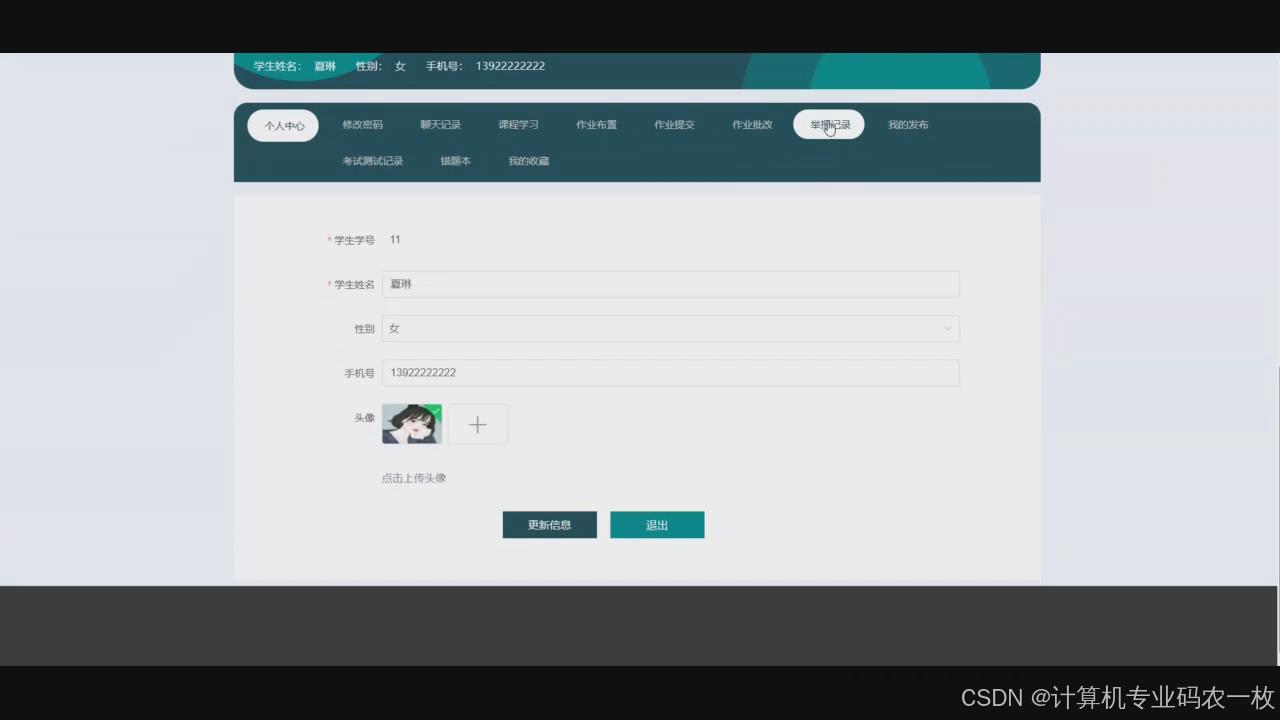The image size is (1280, 720).
Task: Click the 退出 exit button
Action: pos(656,524)
